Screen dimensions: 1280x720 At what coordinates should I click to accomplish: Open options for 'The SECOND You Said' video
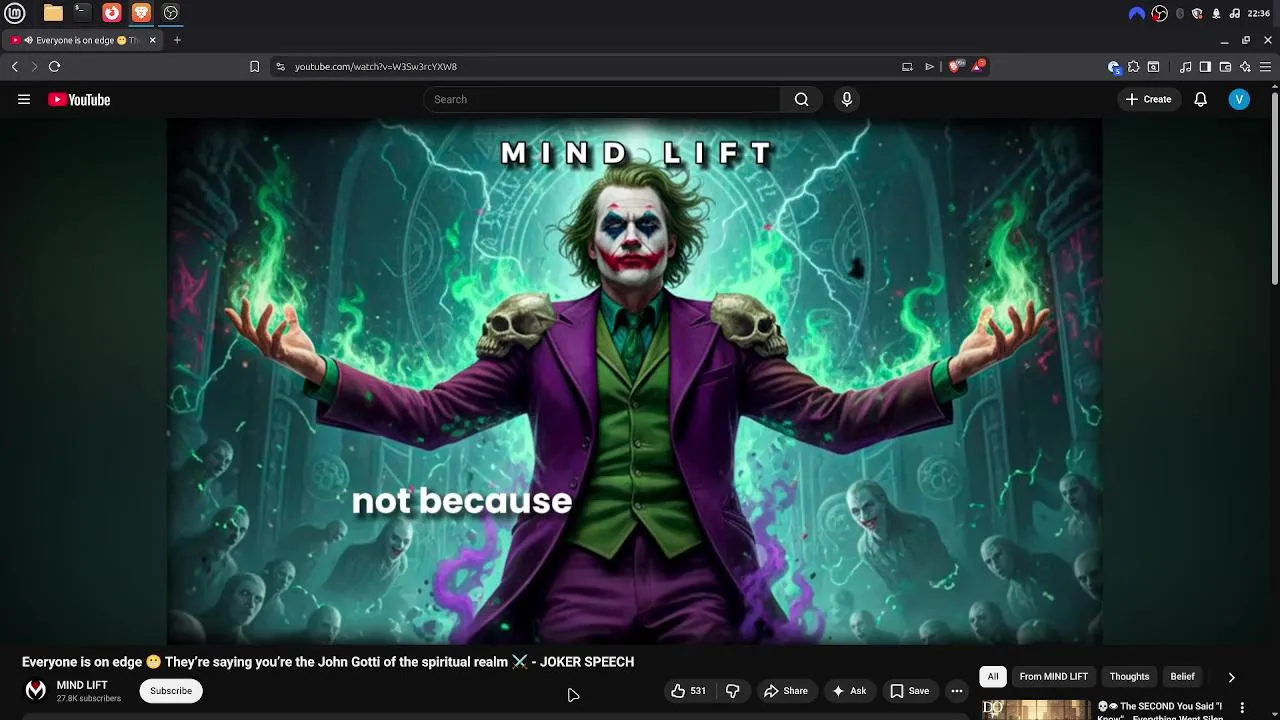tap(1242, 708)
